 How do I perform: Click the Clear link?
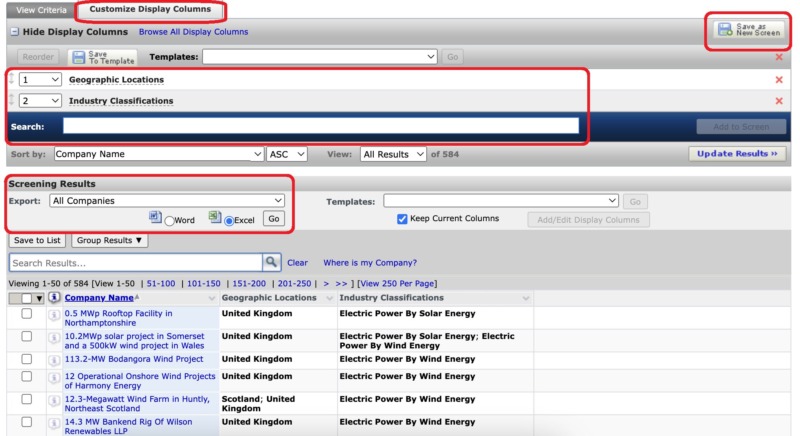[x=297, y=263]
